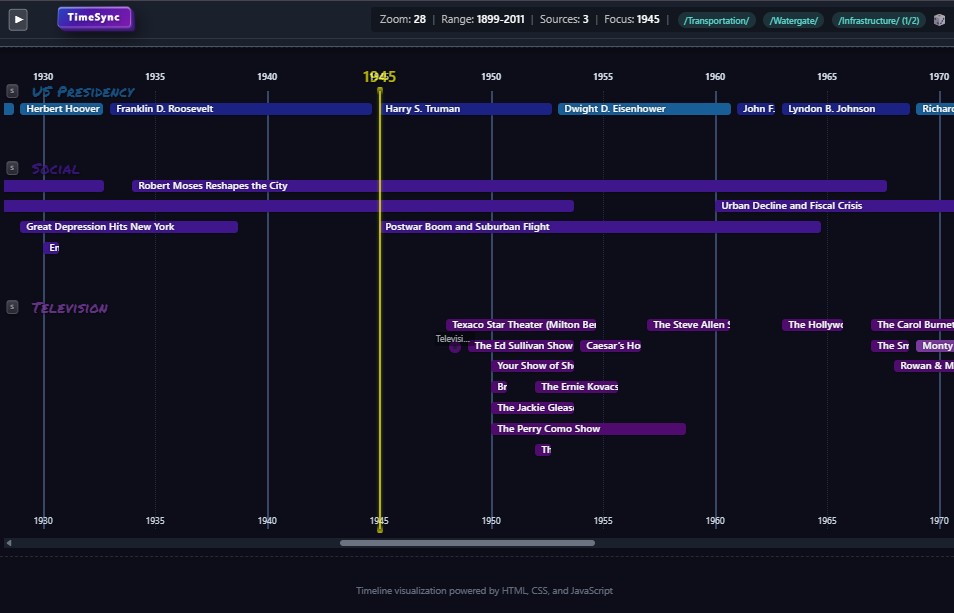This screenshot has height=613, width=954.
Task: Toggle the S button beside US Presidency
Action: pyautogui.click(x=12, y=91)
